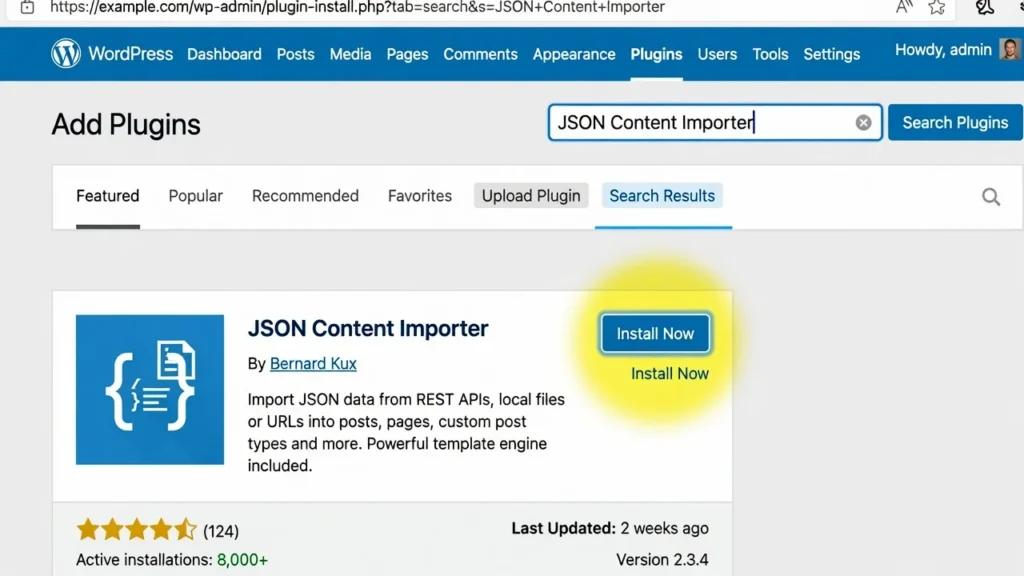The height and width of the screenshot is (576, 1024).
Task: Select Plugins in the top menu
Action: pyautogui.click(x=656, y=54)
